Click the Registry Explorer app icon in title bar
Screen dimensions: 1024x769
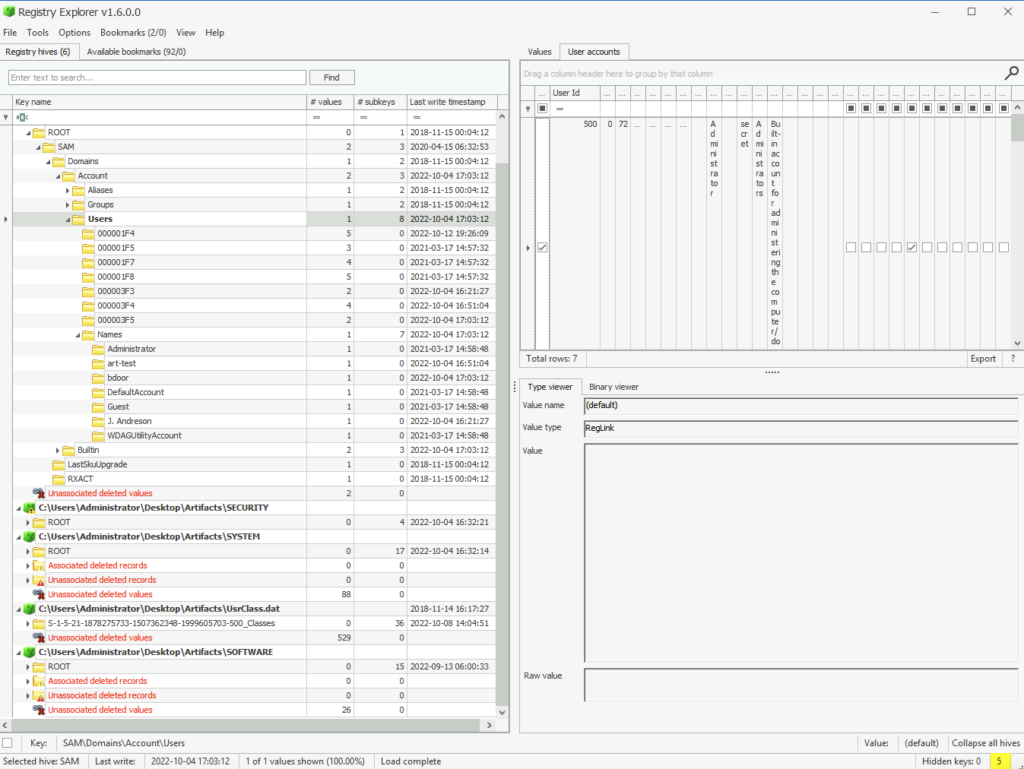pos(9,12)
